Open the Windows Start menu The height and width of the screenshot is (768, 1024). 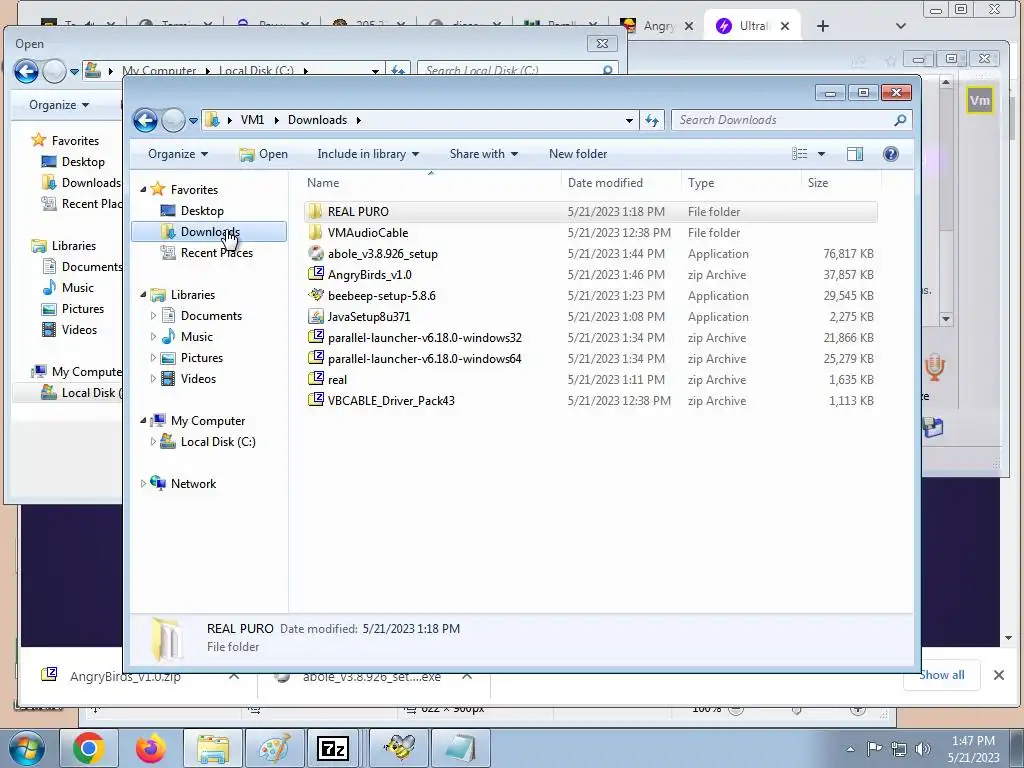click(26, 748)
